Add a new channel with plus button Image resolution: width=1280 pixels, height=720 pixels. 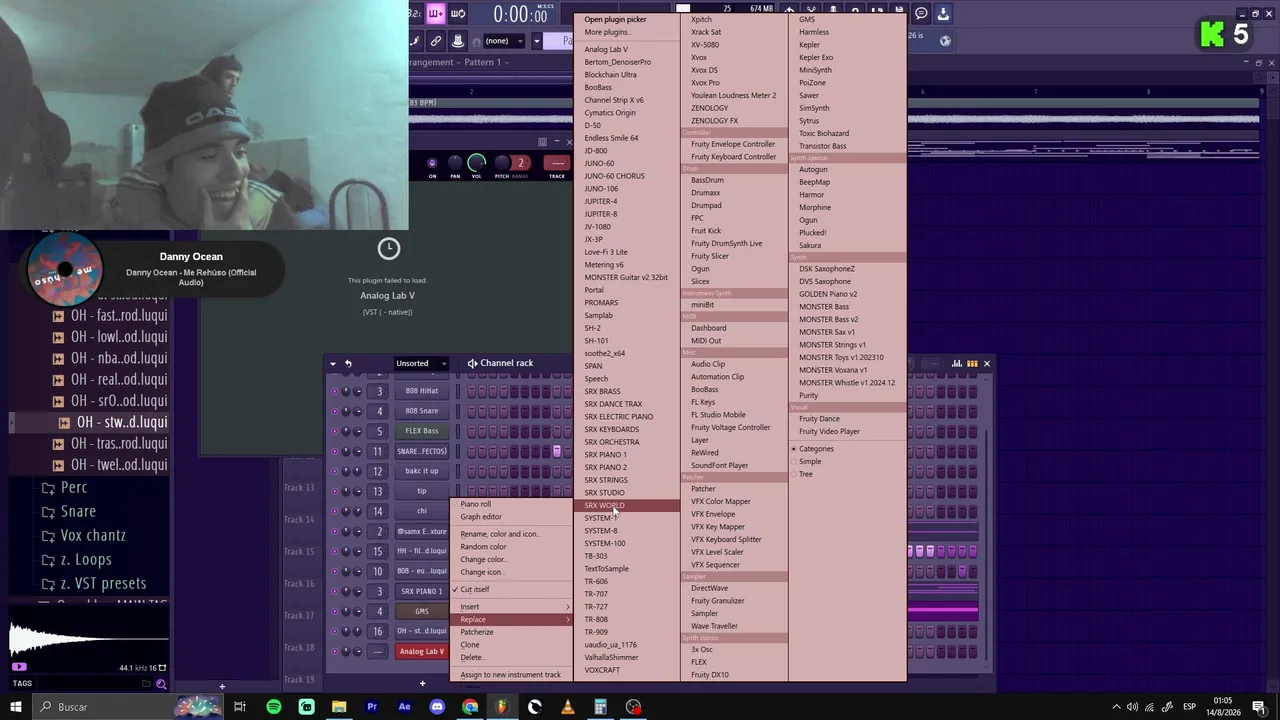pyautogui.click(x=422, y=684)
